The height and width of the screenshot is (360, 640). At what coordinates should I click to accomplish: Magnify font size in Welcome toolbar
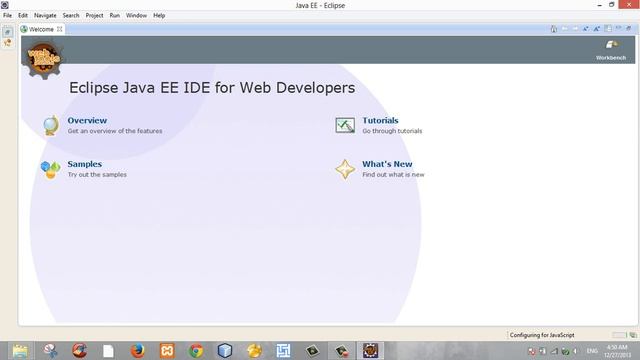596,29
